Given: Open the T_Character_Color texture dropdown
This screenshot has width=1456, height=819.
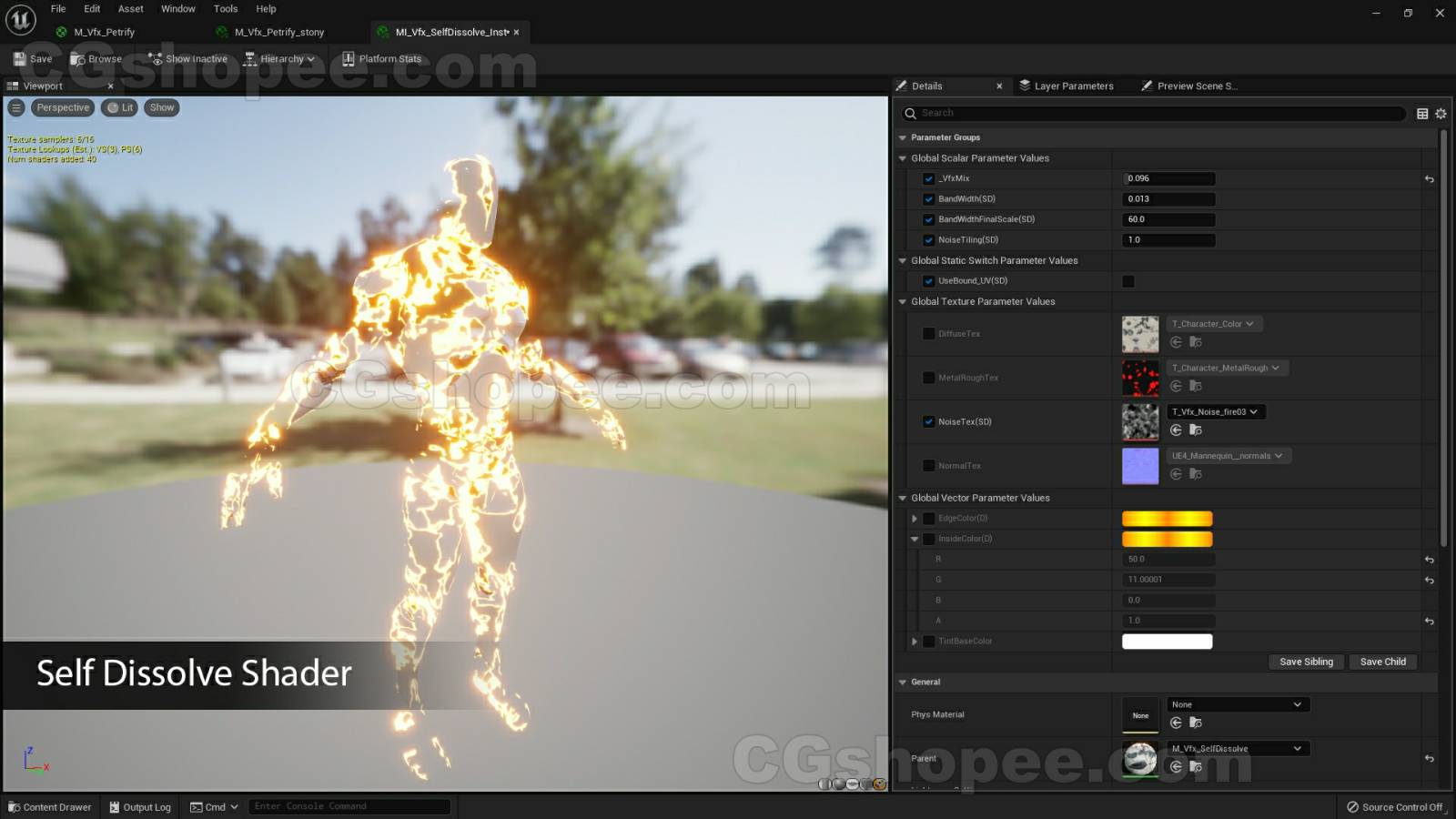Looking at the screenshot, I should click(1214, 324).
